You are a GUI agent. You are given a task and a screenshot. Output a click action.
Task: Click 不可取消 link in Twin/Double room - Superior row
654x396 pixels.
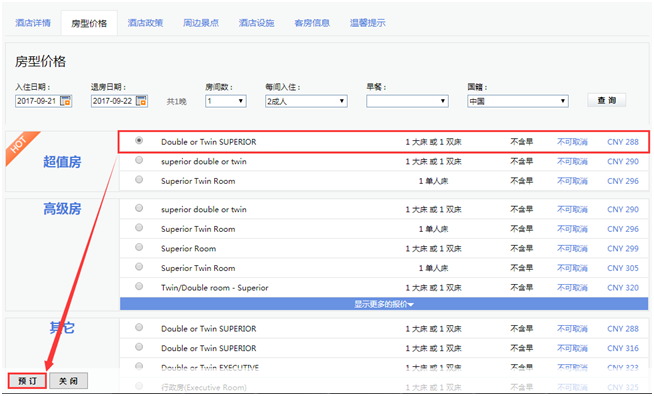coord(572,288)
